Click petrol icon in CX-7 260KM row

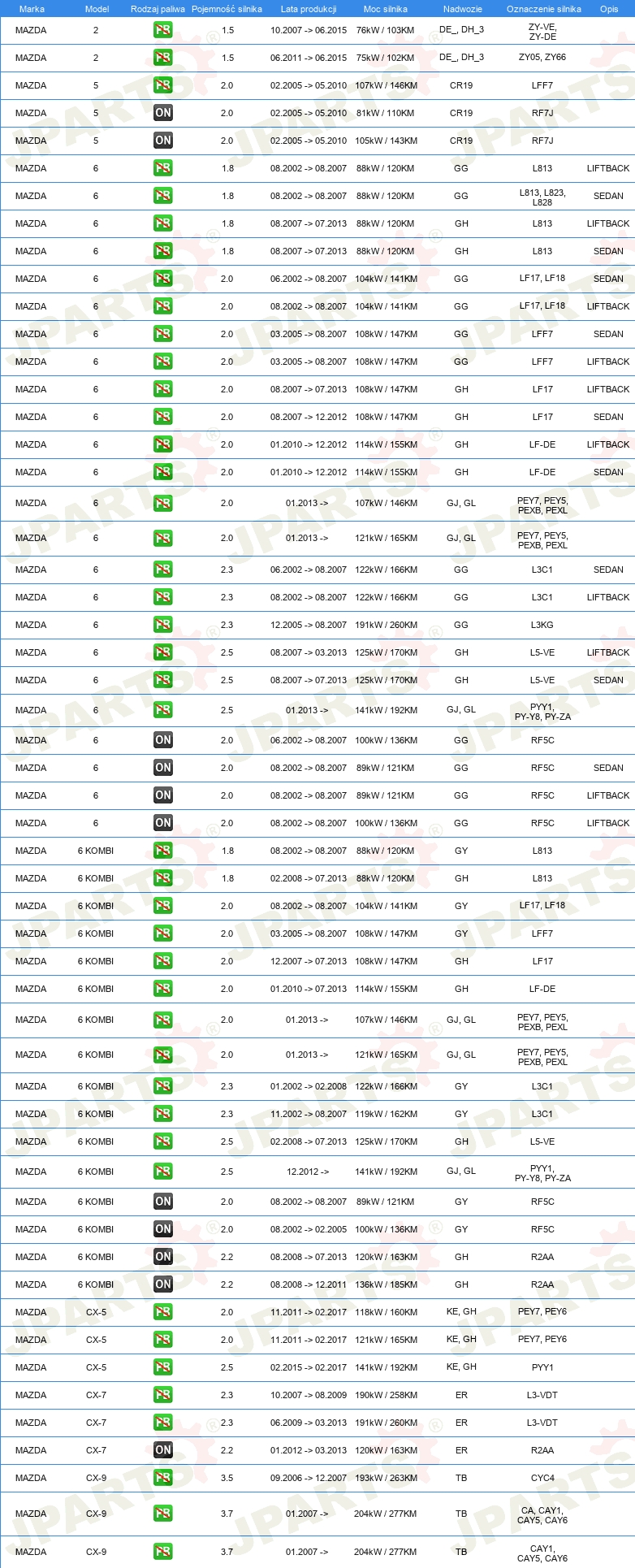[163, 1423]
